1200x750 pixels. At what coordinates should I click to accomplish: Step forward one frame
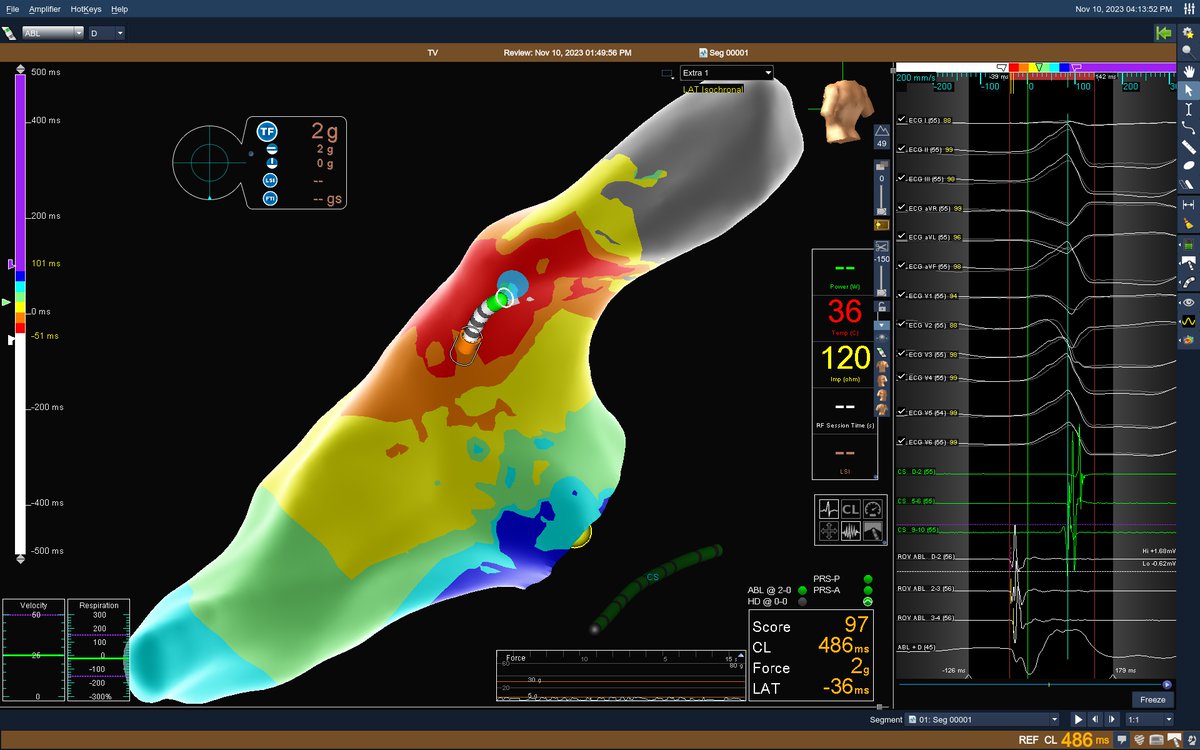pos(1111,719)
